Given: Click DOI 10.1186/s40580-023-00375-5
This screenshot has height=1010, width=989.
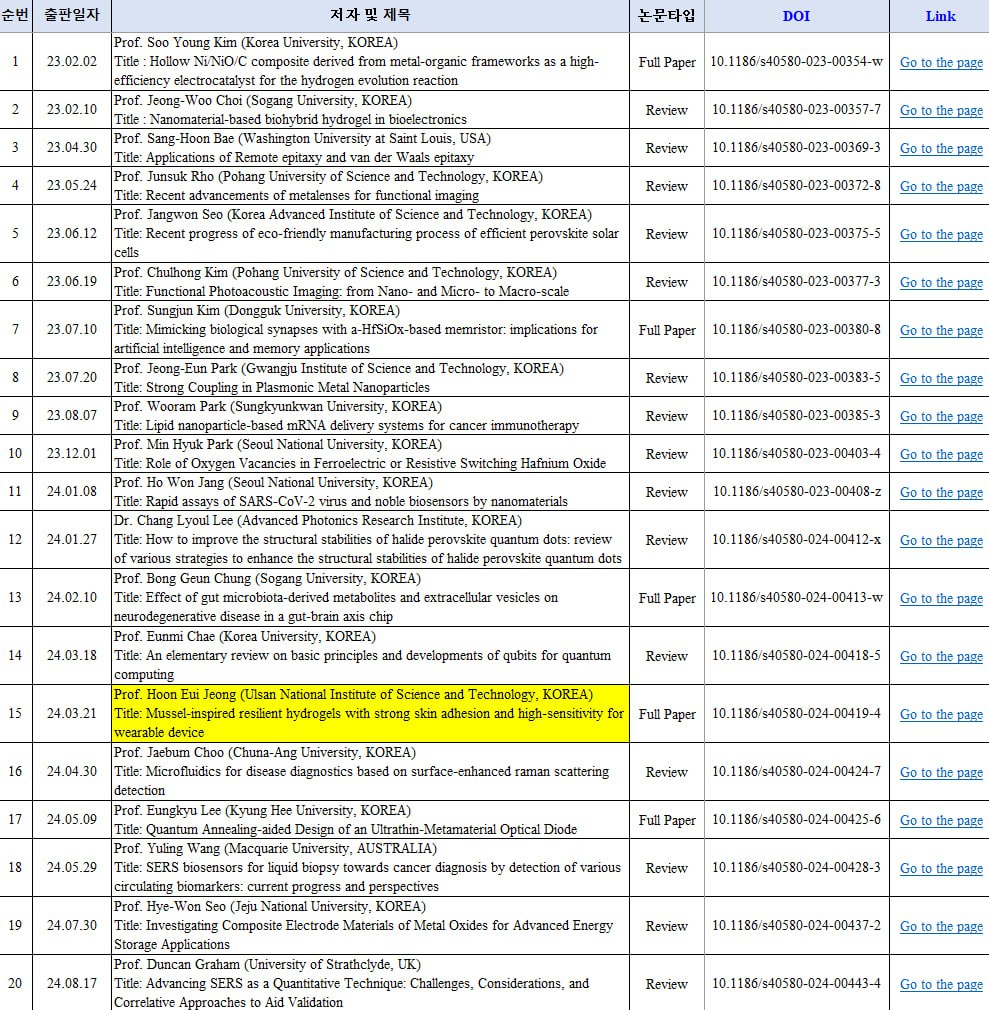Looking at the screenshot, I should (796, 234).
